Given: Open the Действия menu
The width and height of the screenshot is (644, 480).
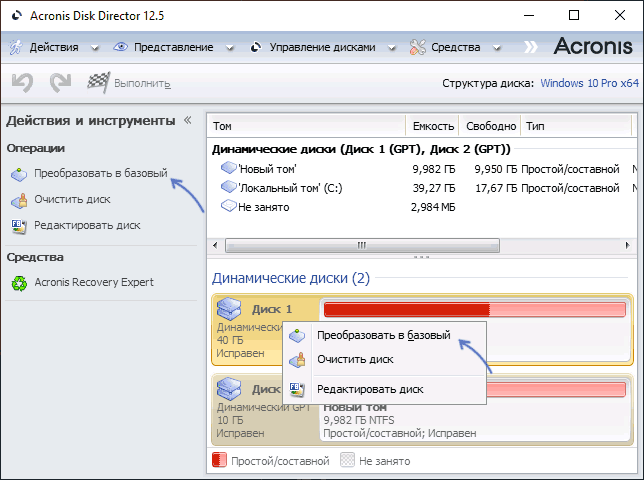Looking at the screenshot, I should click(x=54, y=48).
